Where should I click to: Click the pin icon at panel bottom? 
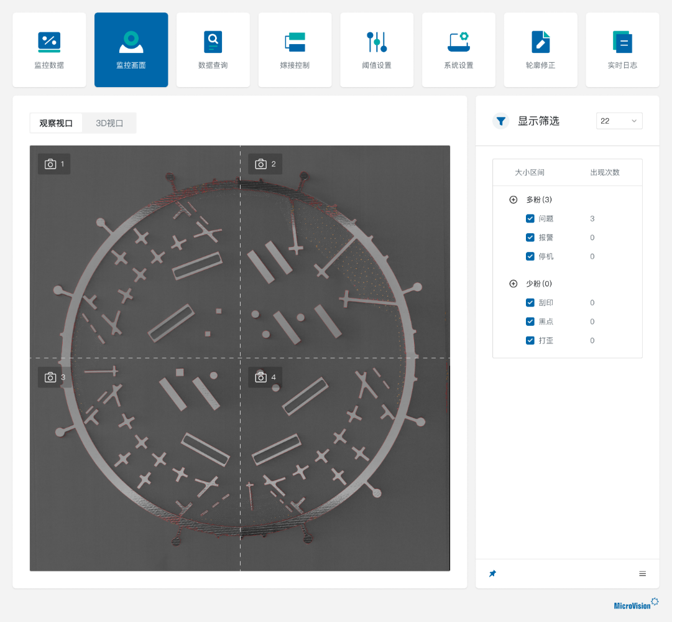click(492, 574)
